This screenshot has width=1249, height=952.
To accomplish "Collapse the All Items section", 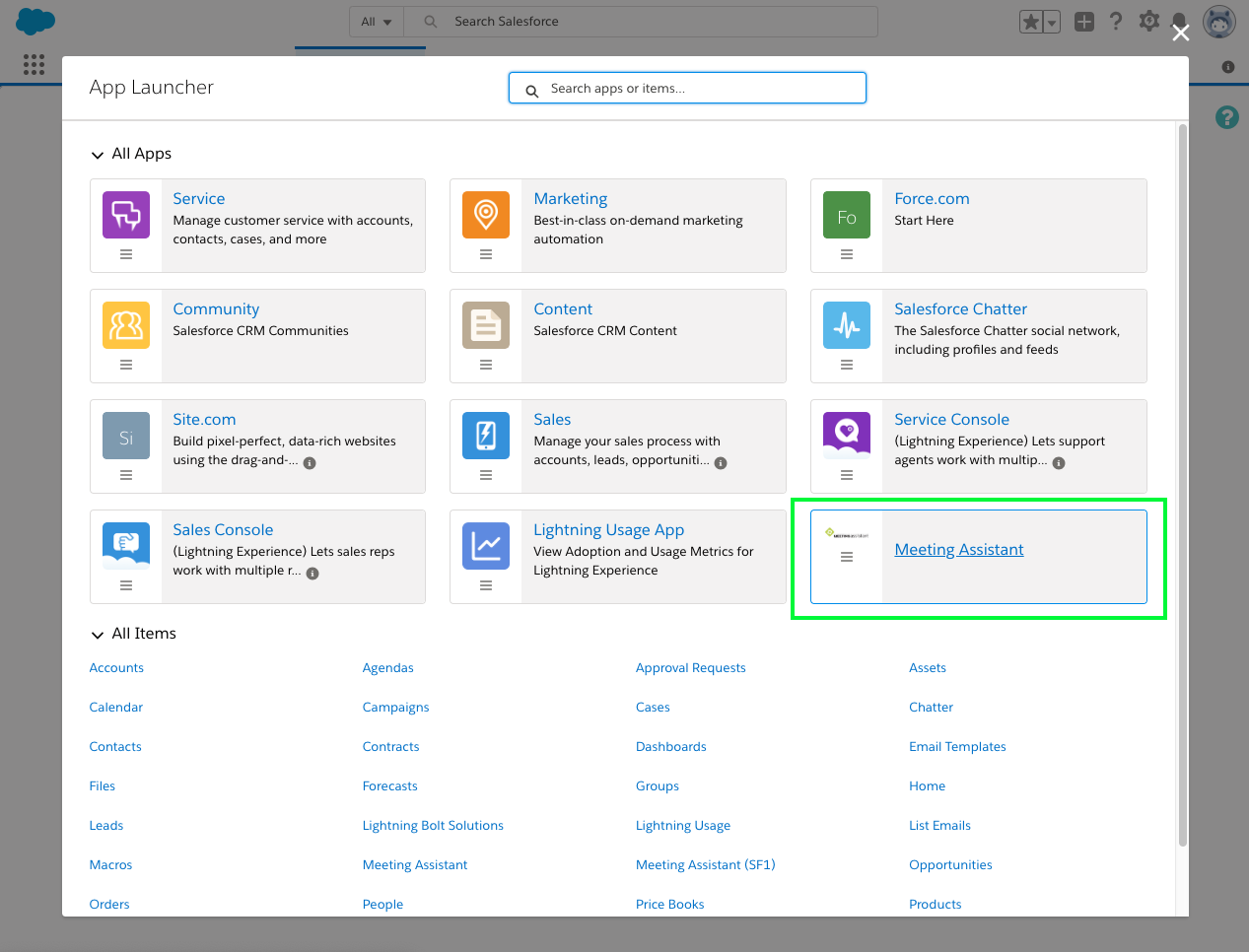I will pyautogui.click(x=97, y=635).
